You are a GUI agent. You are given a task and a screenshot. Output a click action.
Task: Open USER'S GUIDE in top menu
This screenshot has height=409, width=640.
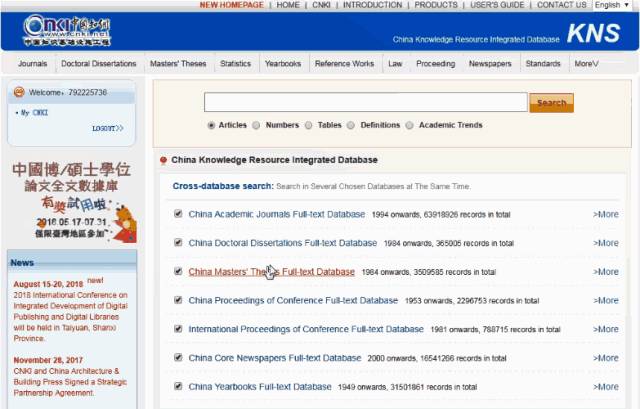[x=497, y=5]
